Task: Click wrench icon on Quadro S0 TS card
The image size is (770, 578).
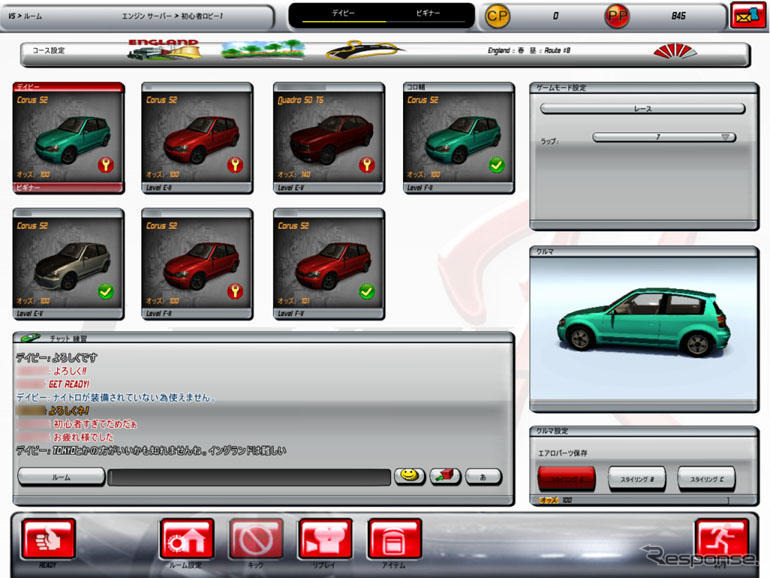Action: point(367,165)
